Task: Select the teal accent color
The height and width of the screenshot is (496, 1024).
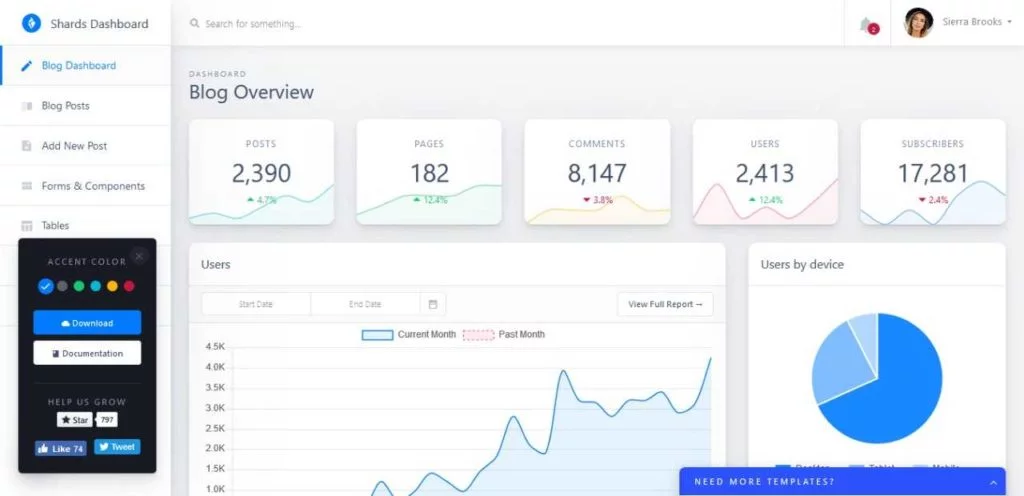Action: (96, 286)
